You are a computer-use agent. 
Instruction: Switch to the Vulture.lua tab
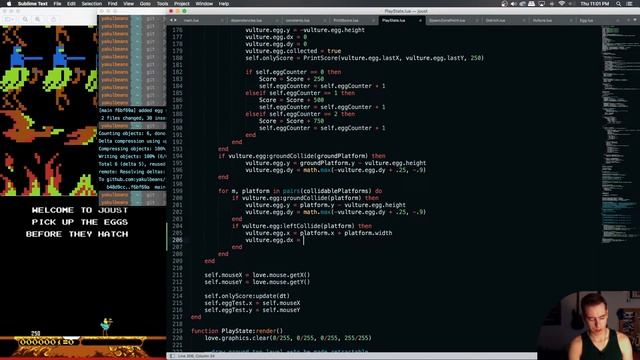point(542,20)
